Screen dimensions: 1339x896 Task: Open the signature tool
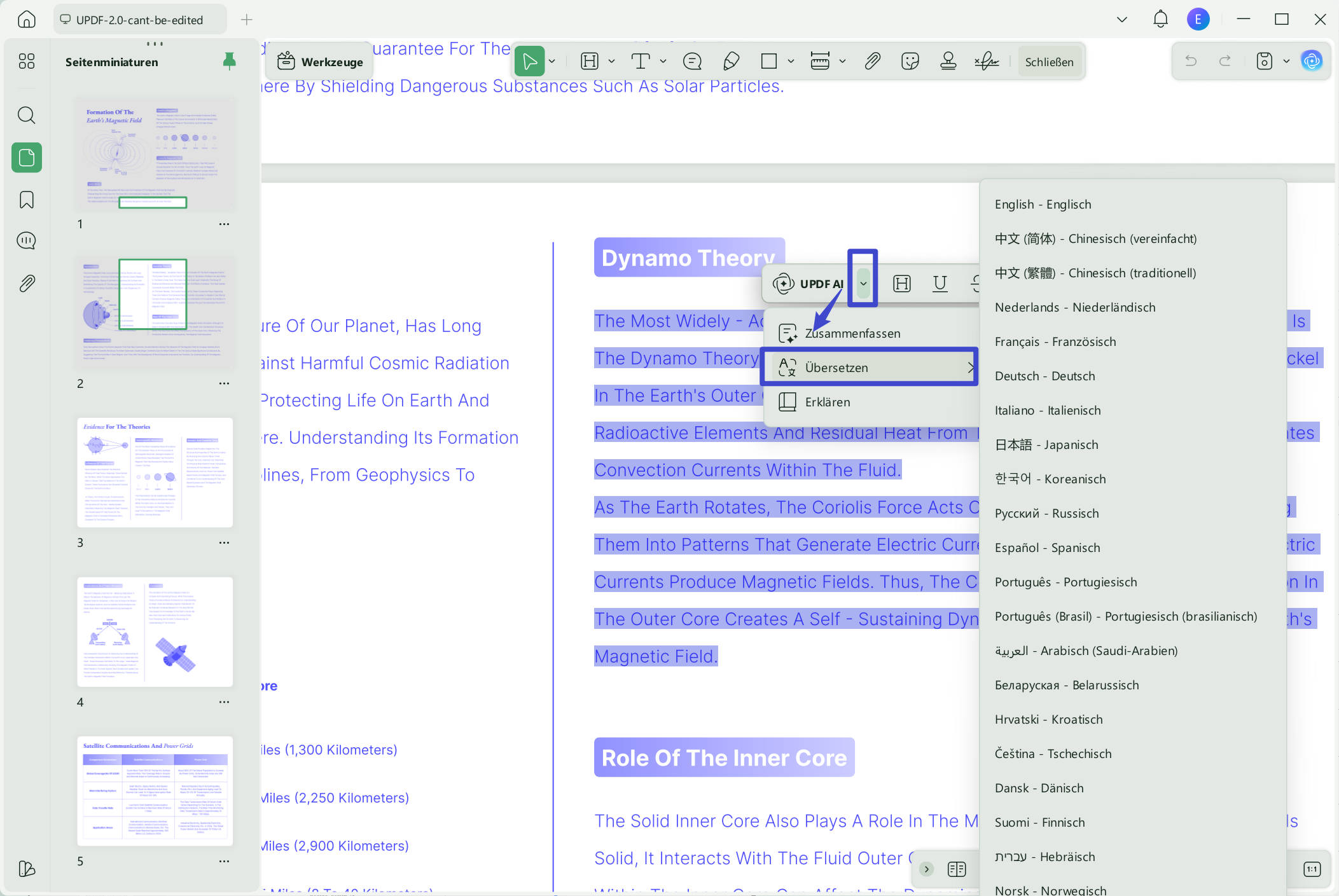pos(987,61)
